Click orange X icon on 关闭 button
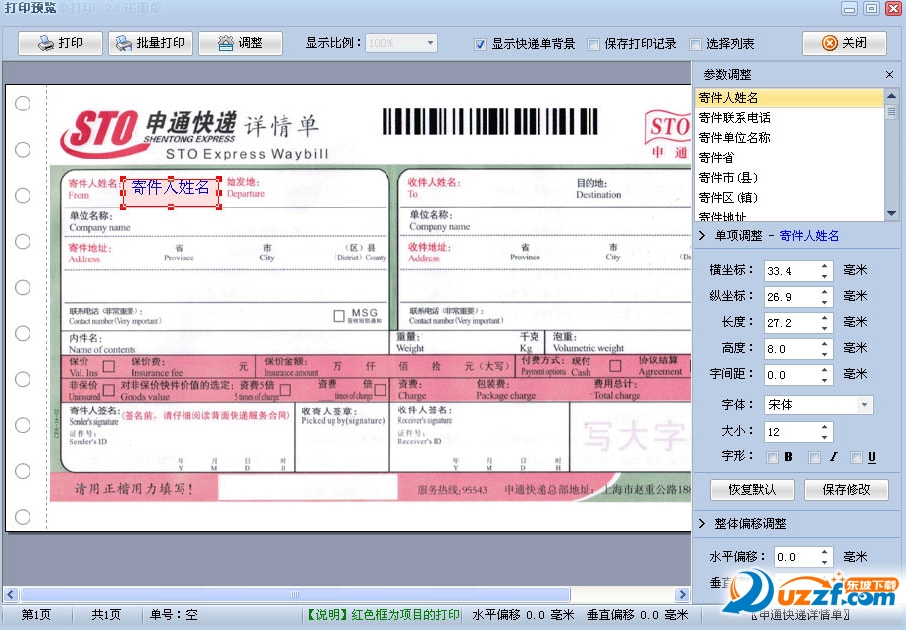906x630 pixels. [x=830, y=43]
